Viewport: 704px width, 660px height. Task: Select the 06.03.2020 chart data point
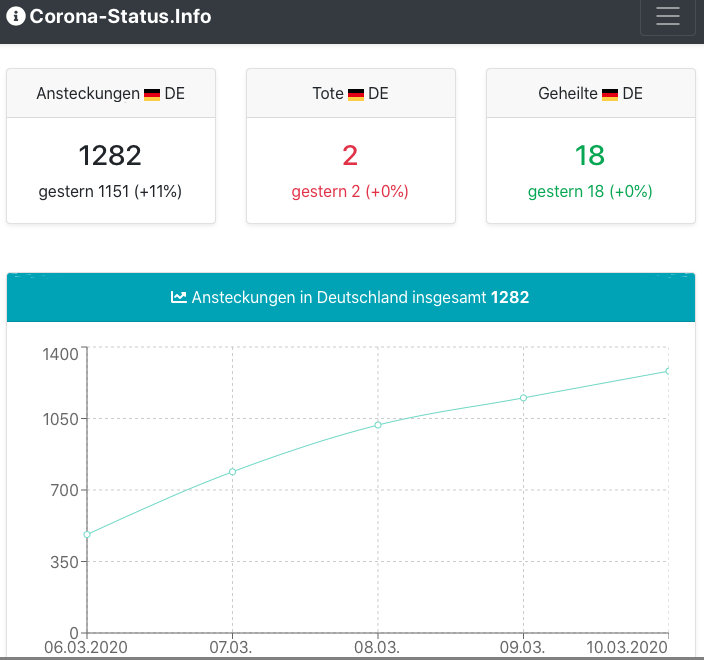(87, 534)
